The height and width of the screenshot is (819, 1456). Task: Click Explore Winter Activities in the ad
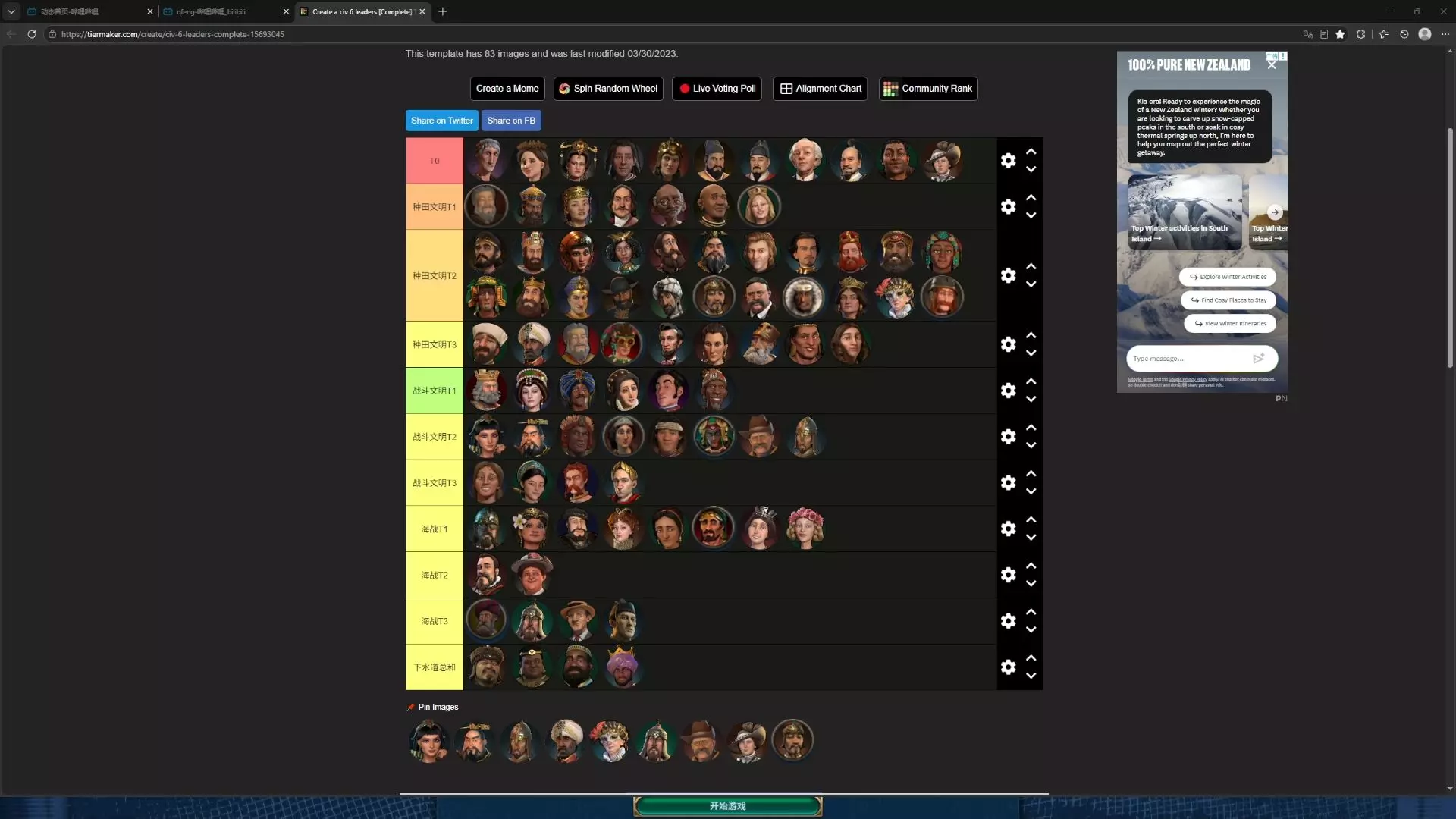(1228, 277)
